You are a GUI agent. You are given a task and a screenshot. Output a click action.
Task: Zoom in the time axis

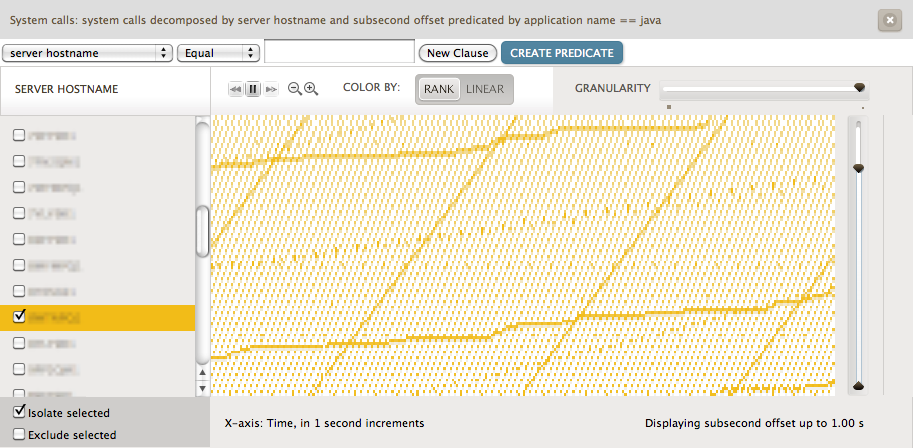click(x=311, y=89)
